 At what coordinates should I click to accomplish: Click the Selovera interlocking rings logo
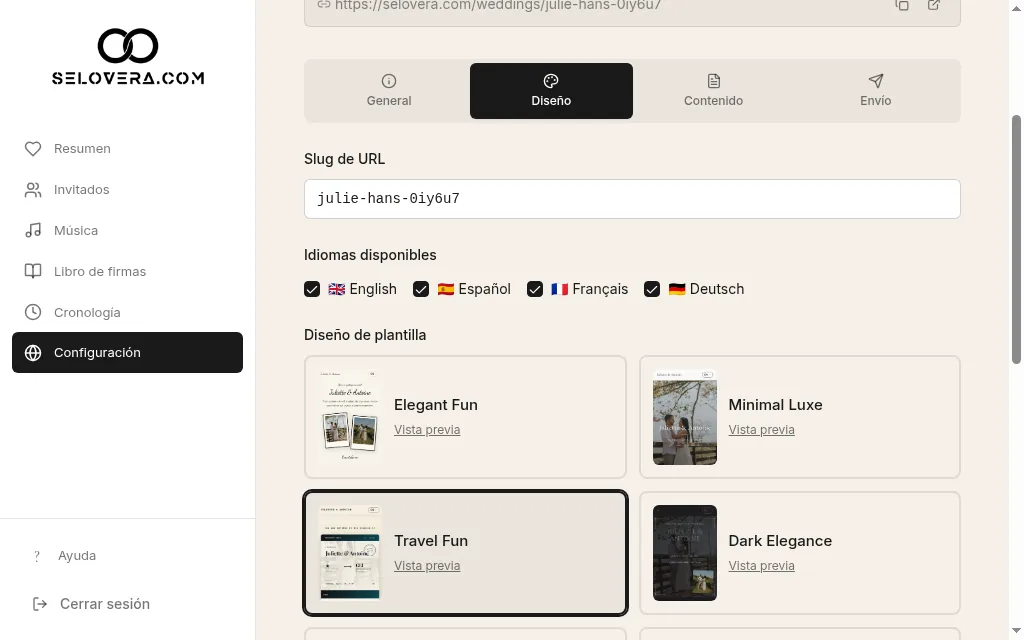point(128,46)
